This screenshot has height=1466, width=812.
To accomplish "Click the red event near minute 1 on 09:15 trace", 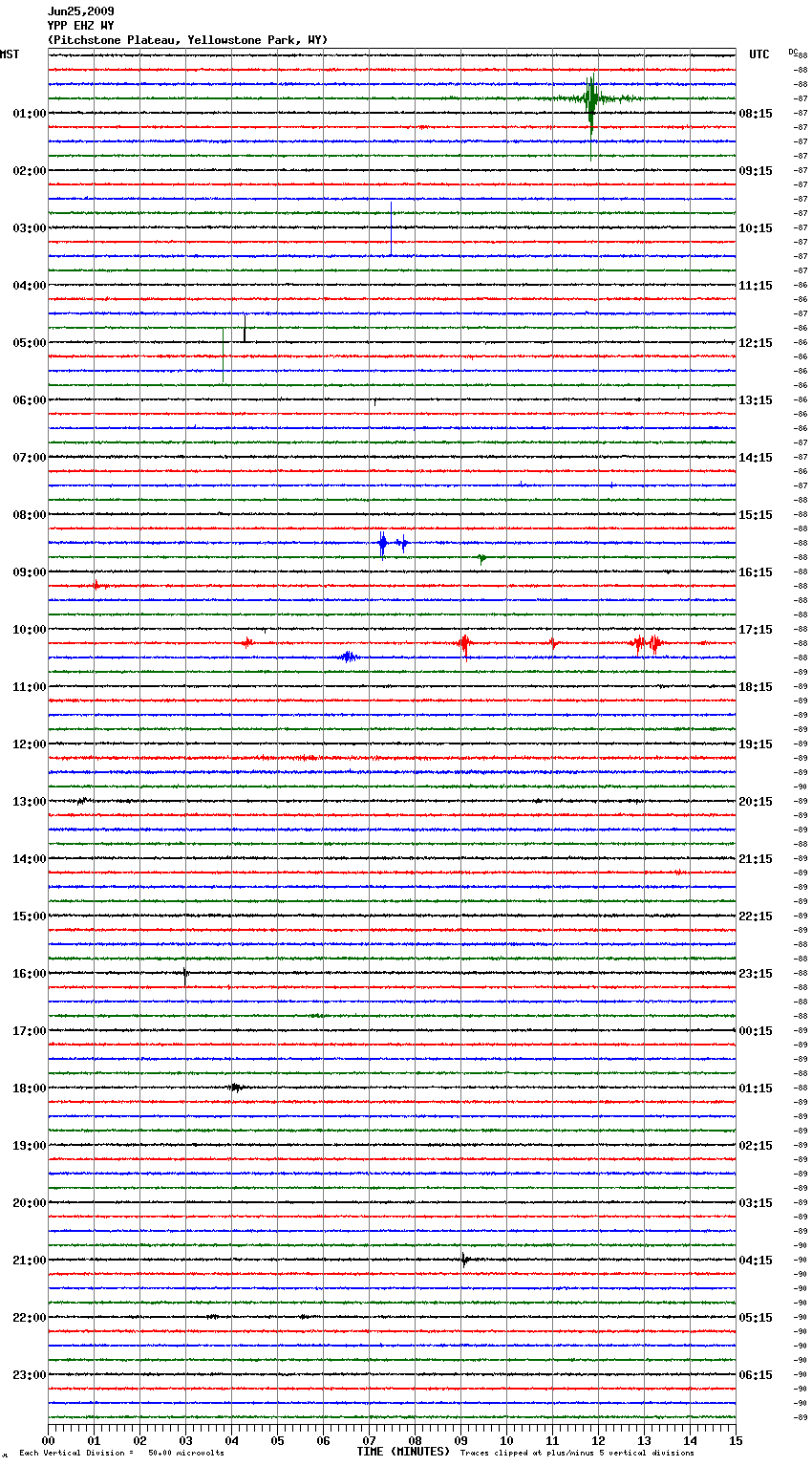I will coord(97,585).
